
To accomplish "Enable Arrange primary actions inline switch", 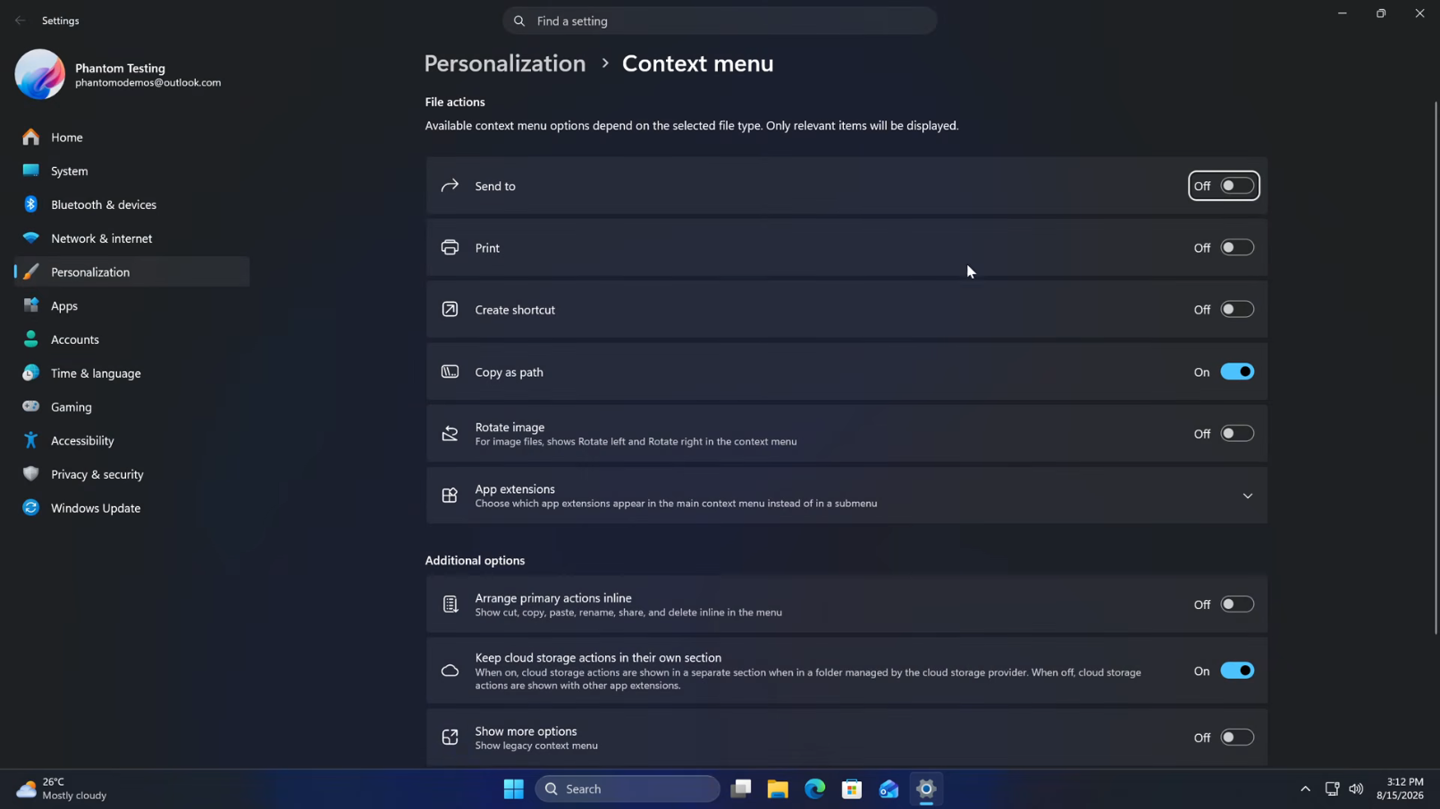I will pos(1237,605).
